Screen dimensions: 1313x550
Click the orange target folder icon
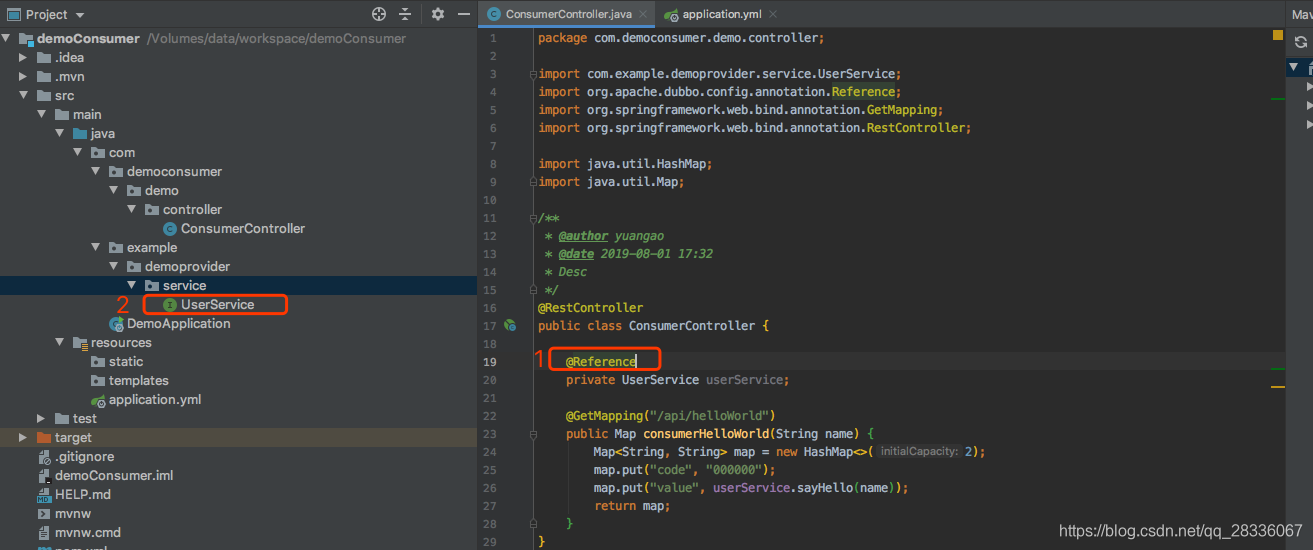[44, 438]
